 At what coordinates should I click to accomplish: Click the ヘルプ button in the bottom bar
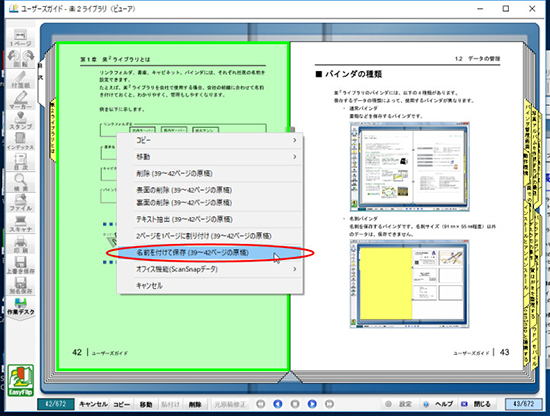(440, 404)
